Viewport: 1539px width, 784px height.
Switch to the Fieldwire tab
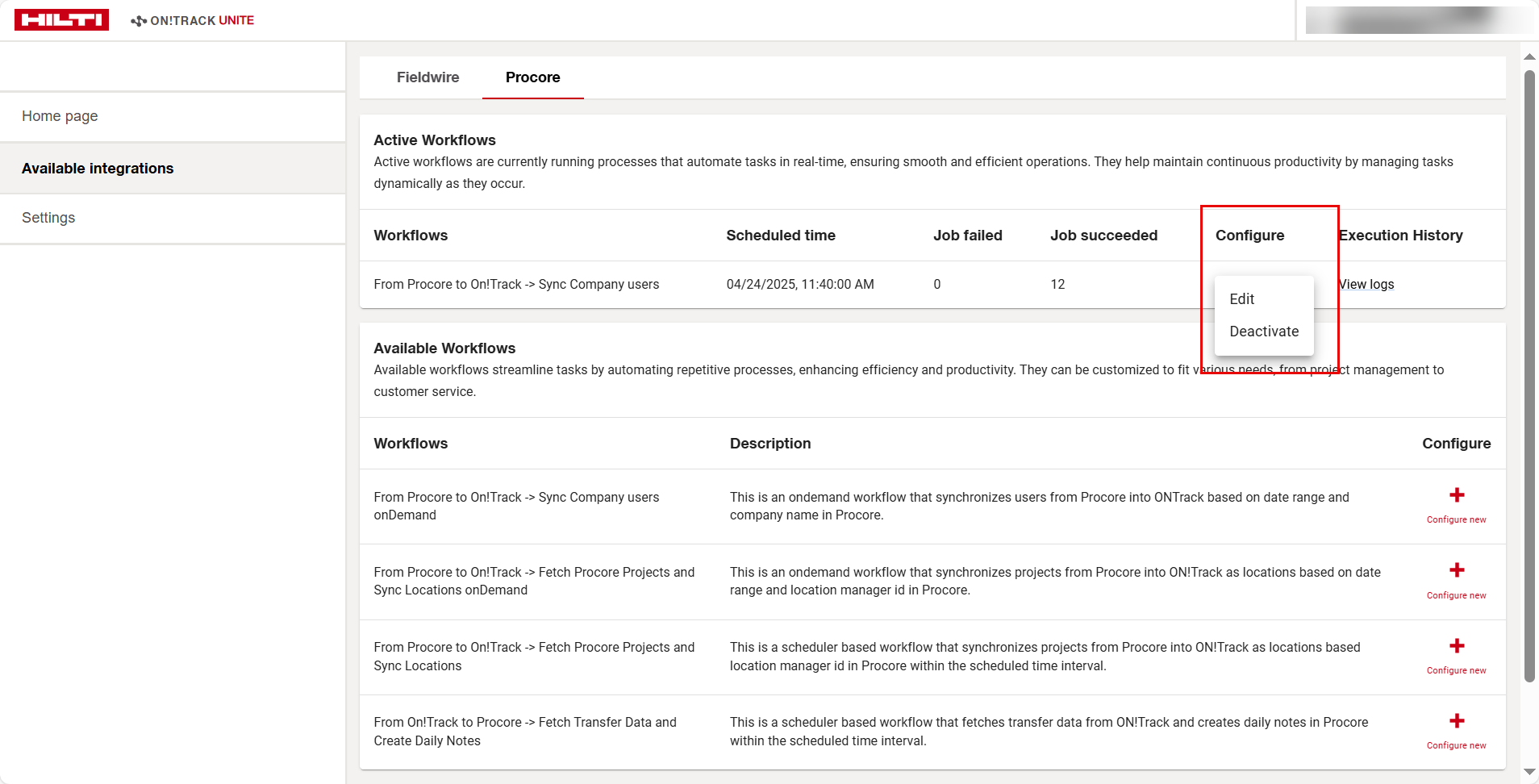[x=427, y=77]
